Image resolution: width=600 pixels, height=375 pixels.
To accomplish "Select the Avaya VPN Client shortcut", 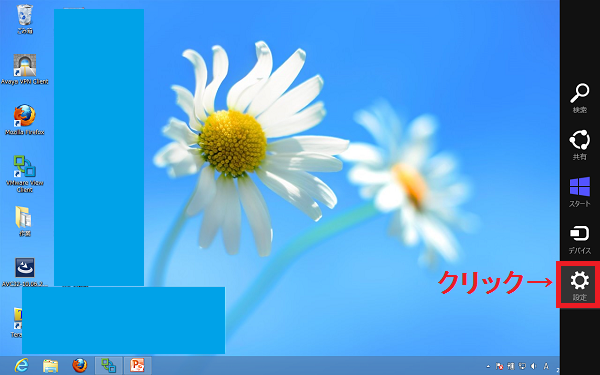I will [24, 69].
